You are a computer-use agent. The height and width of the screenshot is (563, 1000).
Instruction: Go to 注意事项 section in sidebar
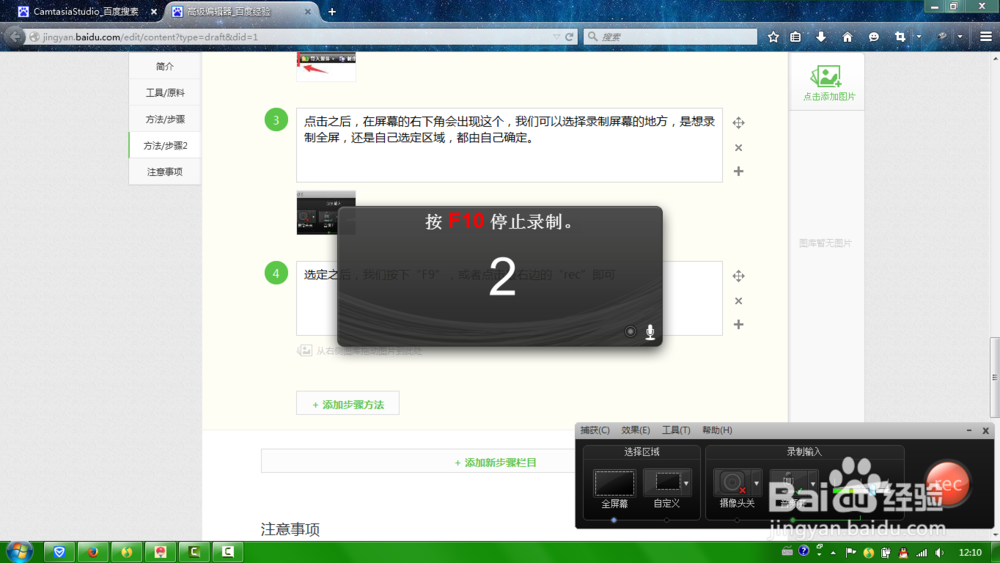point(165,172)
